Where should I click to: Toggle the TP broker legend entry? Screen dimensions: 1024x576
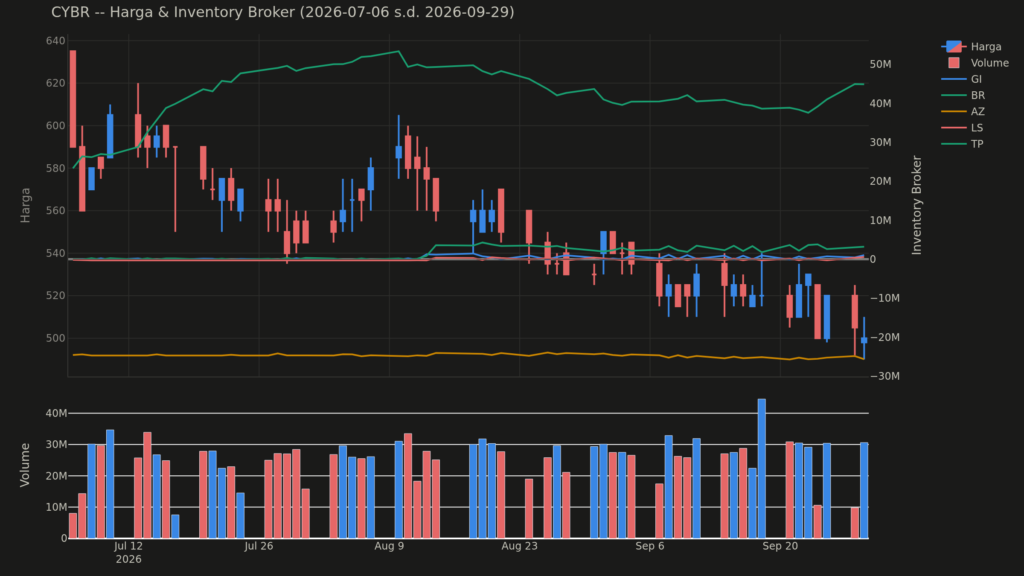click(963, 144)
